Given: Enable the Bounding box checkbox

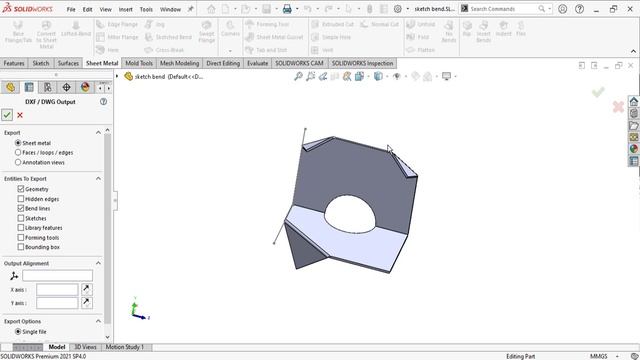Looking at the screenshot, I should [x=21, y=247].
